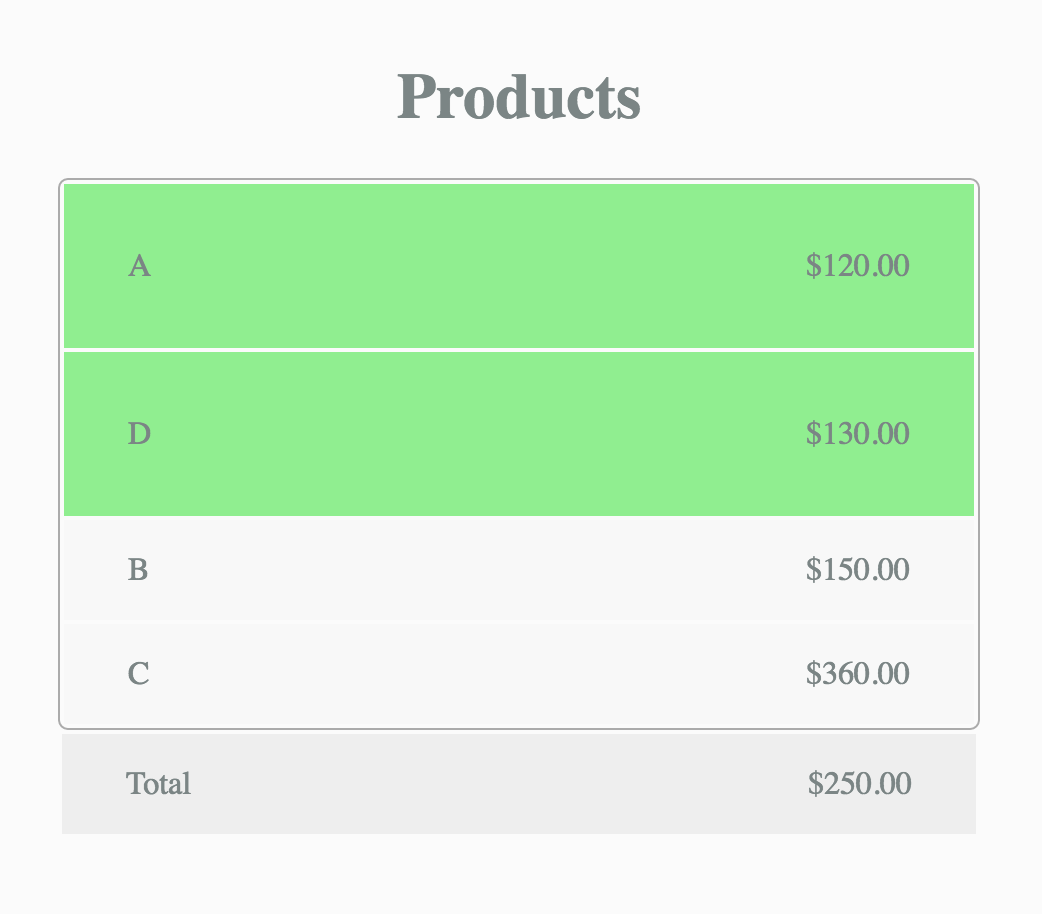The width and height of the screenshot is (1042, 914).
Task: Select the product B row
Action: click(x=519, y=570)
